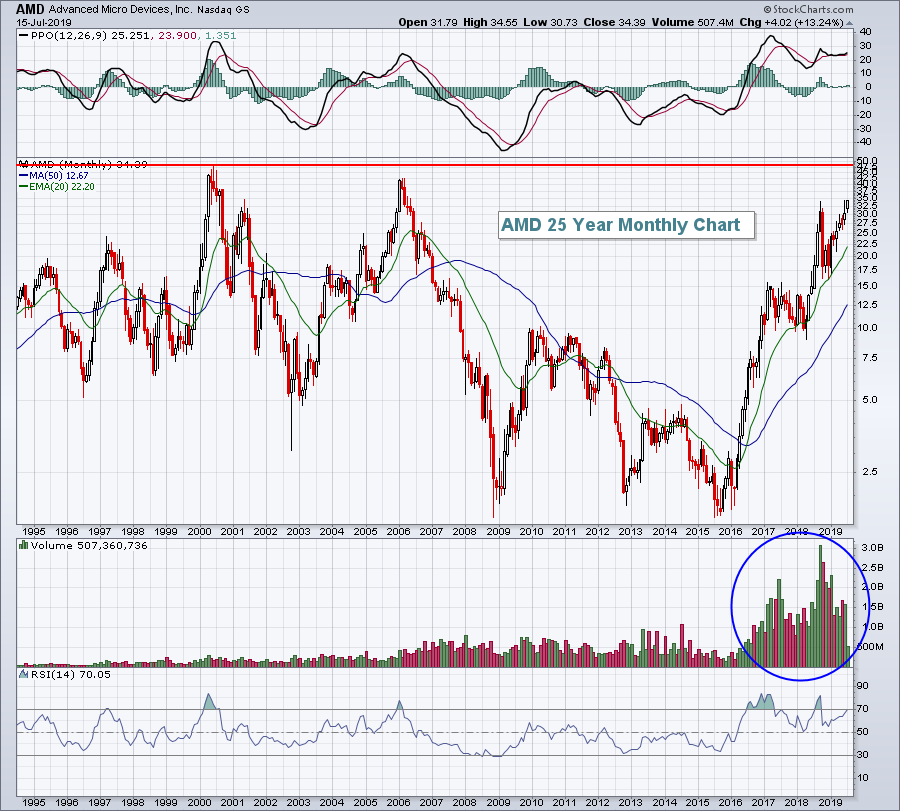This screenshot has height=811, width=900.
Task: Click the 'High 34.55' header value
Action: 490,22
